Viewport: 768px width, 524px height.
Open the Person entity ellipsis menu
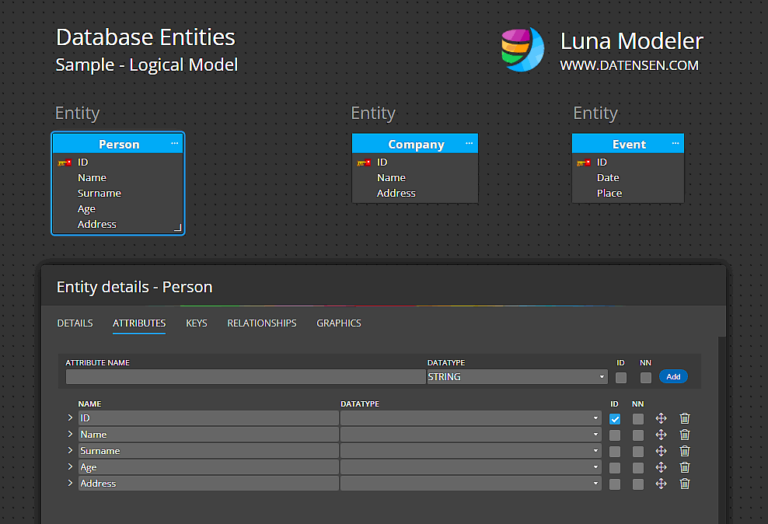[175, 144]
